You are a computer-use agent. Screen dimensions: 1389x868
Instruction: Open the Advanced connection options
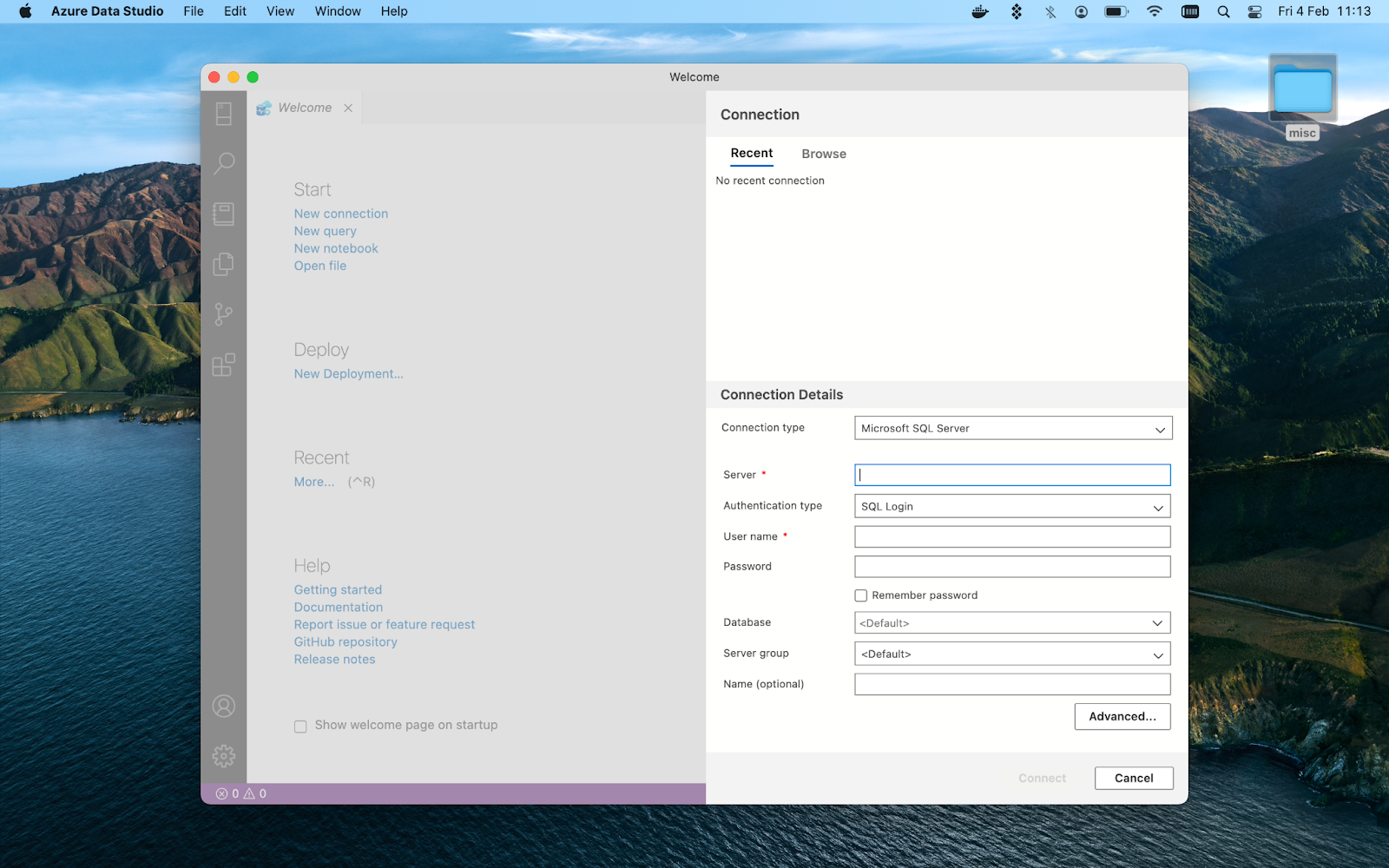click(1122, 716)
